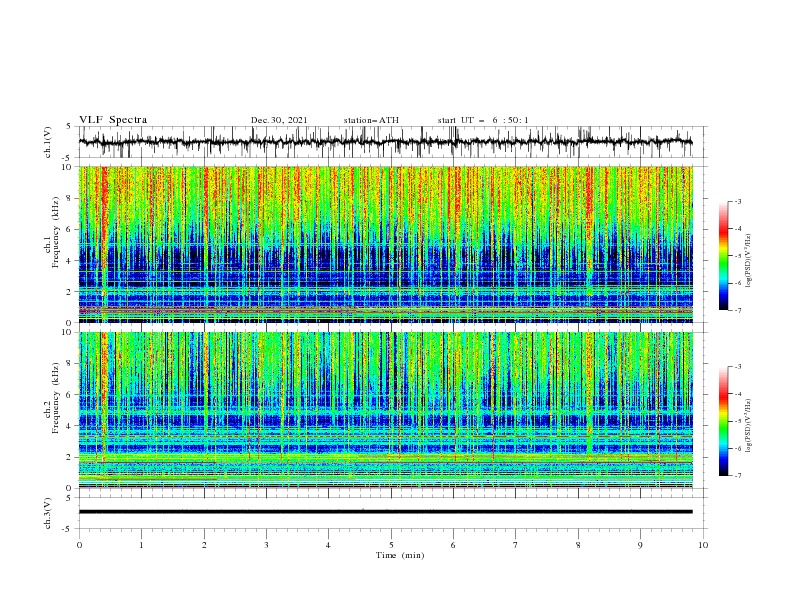
Task: Click the "-3" tick on ch.1 colorbar
Action: (738, 201)
